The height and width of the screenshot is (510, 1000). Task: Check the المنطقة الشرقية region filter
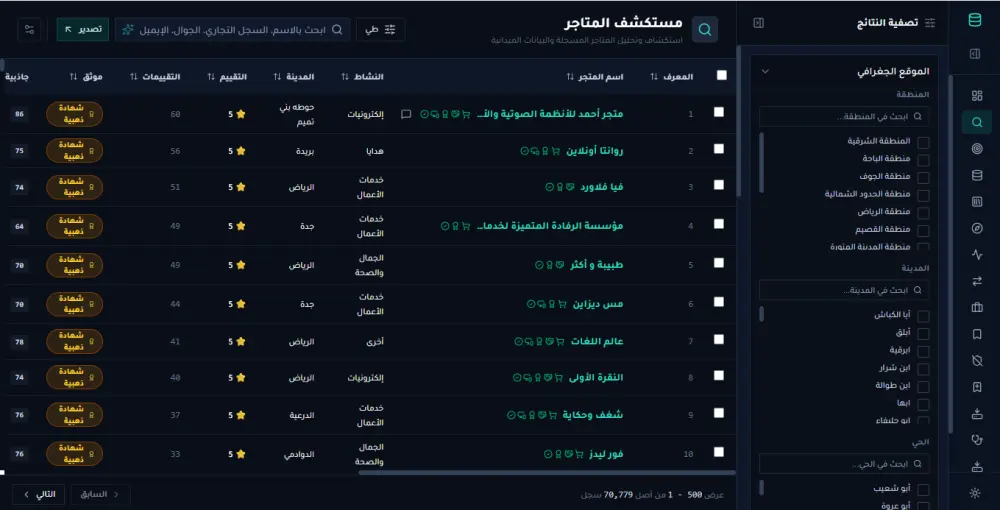[x=923, y=142]
